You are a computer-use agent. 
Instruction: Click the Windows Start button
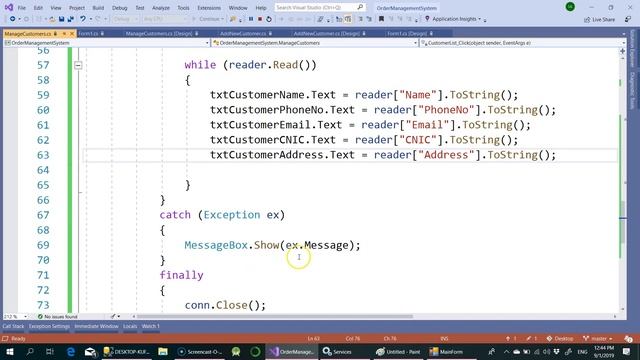coord(9,351)
